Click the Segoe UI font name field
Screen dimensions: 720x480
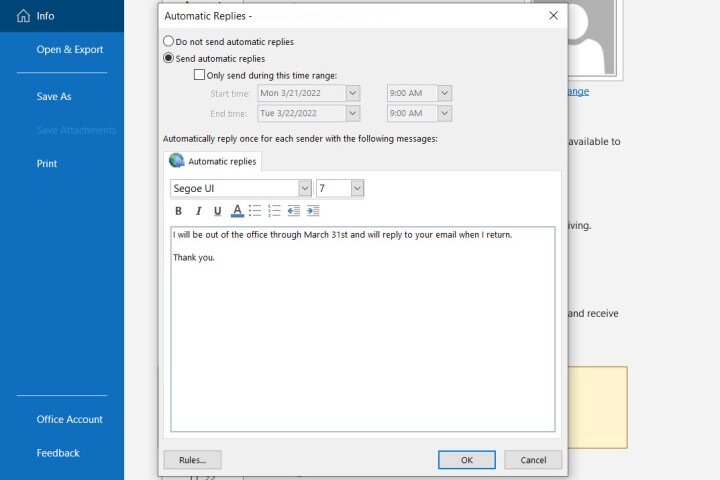click(x=235, y=188)
